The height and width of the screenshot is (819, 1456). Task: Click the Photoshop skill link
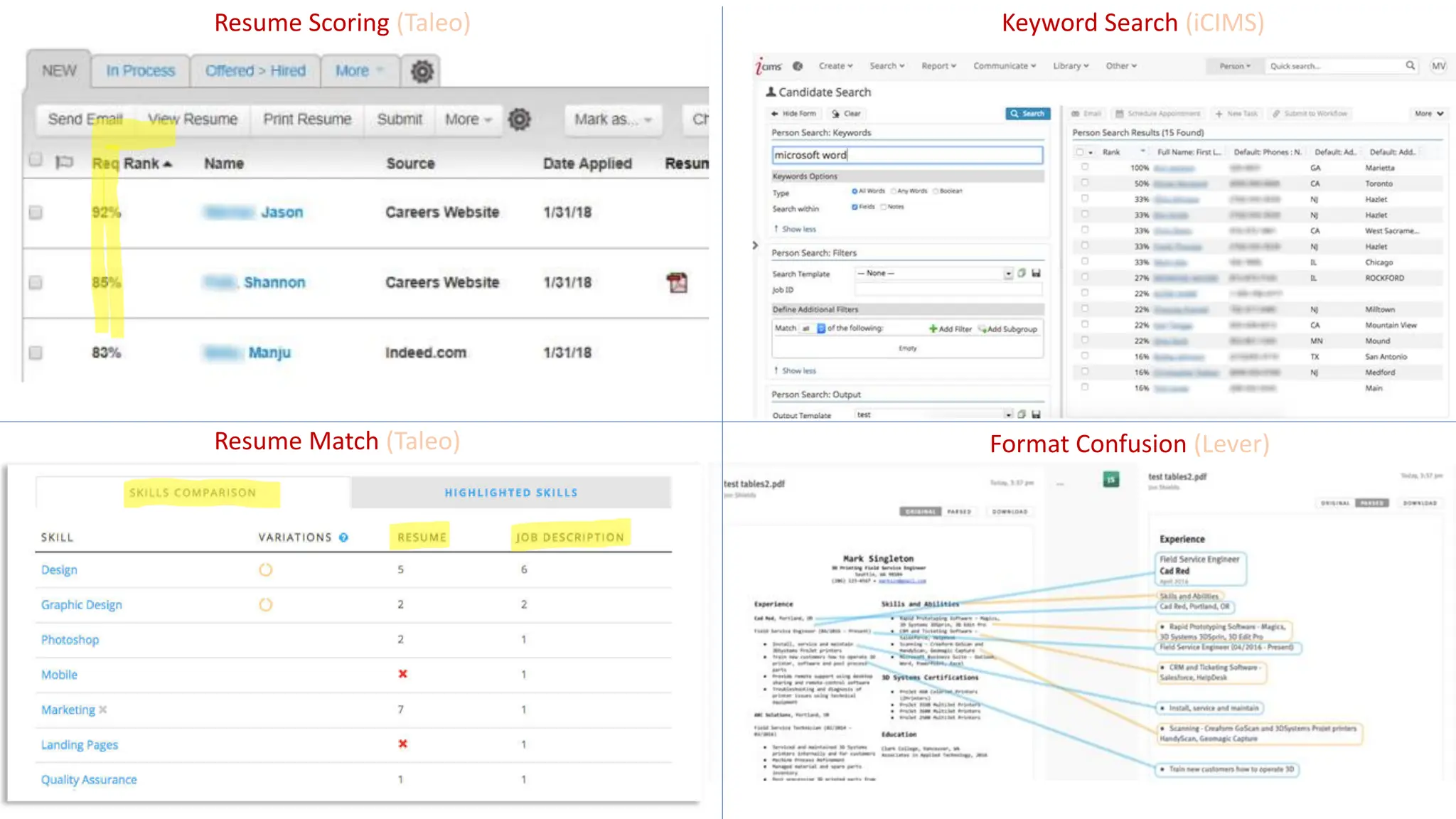[x=70, y=640]
